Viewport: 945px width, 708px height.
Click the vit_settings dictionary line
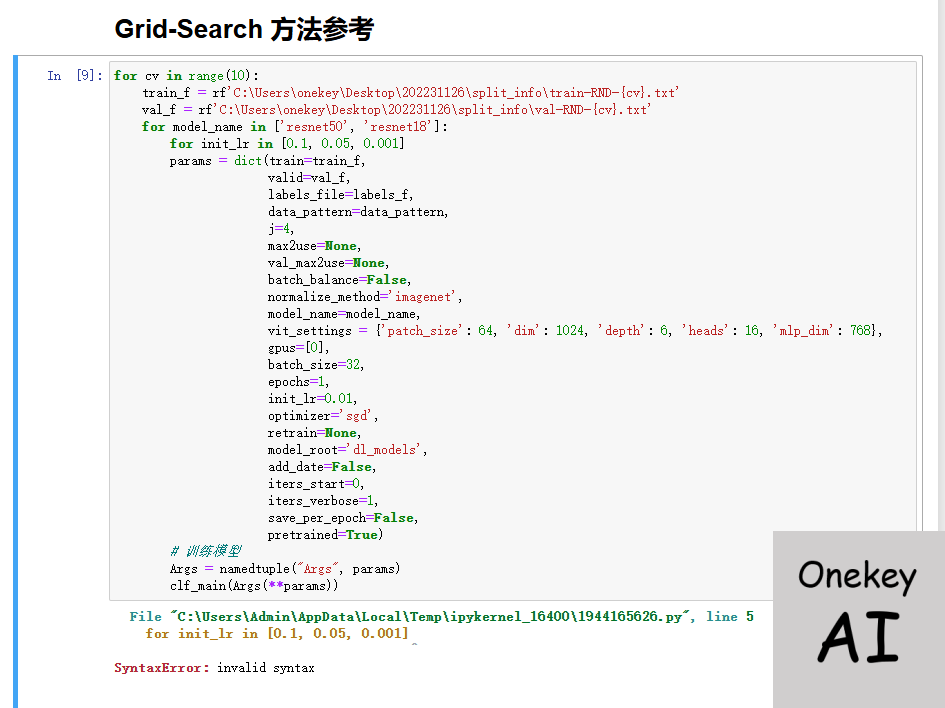(x=575, y=331)
